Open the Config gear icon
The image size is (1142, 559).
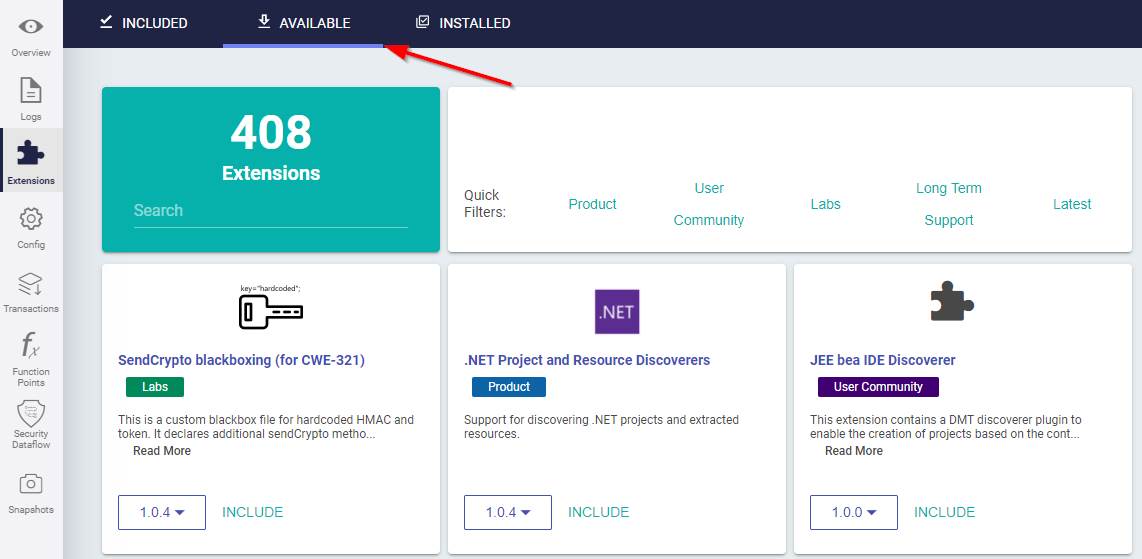click(31, 219)
